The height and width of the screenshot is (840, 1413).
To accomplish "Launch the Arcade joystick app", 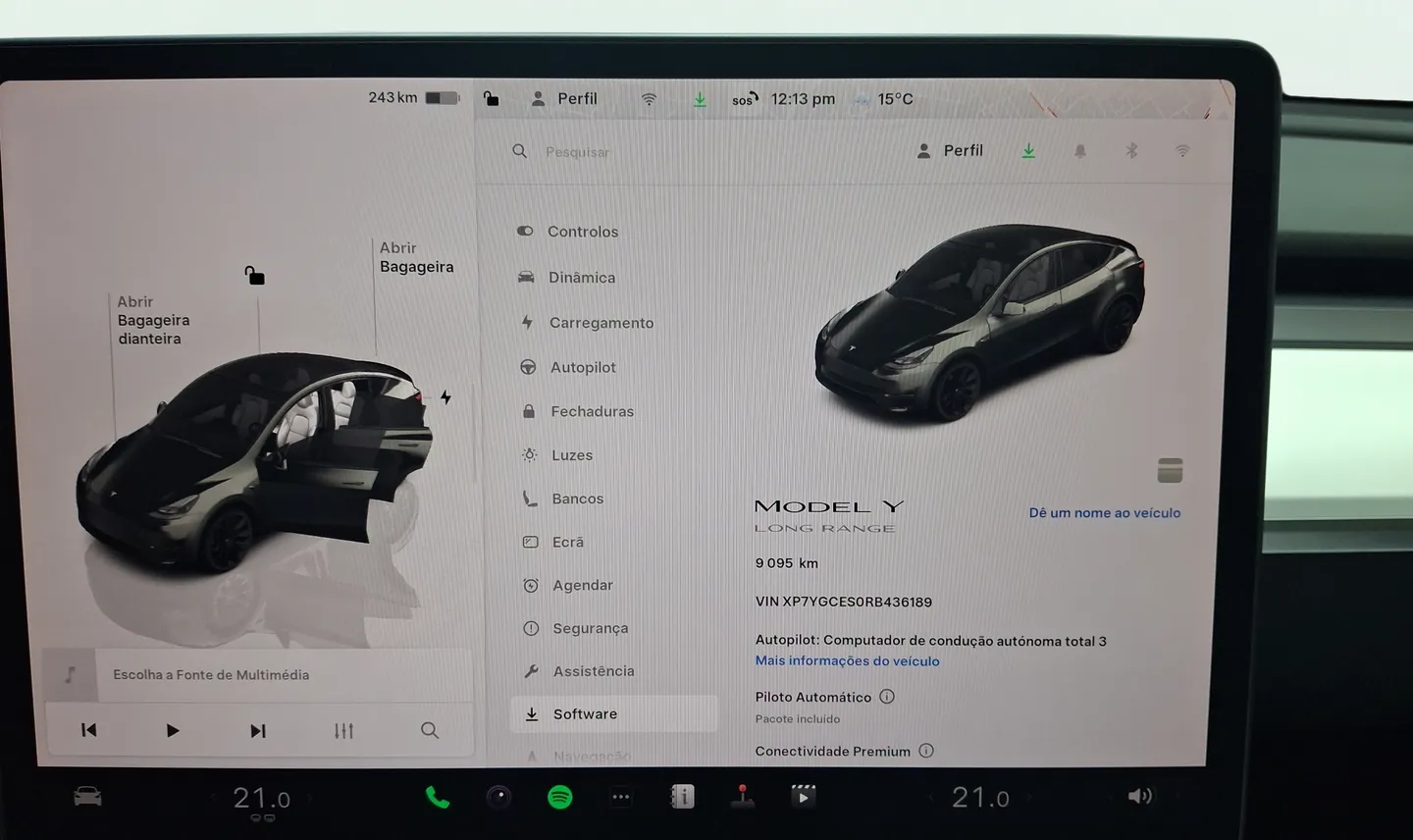I will tap(743, 797).
